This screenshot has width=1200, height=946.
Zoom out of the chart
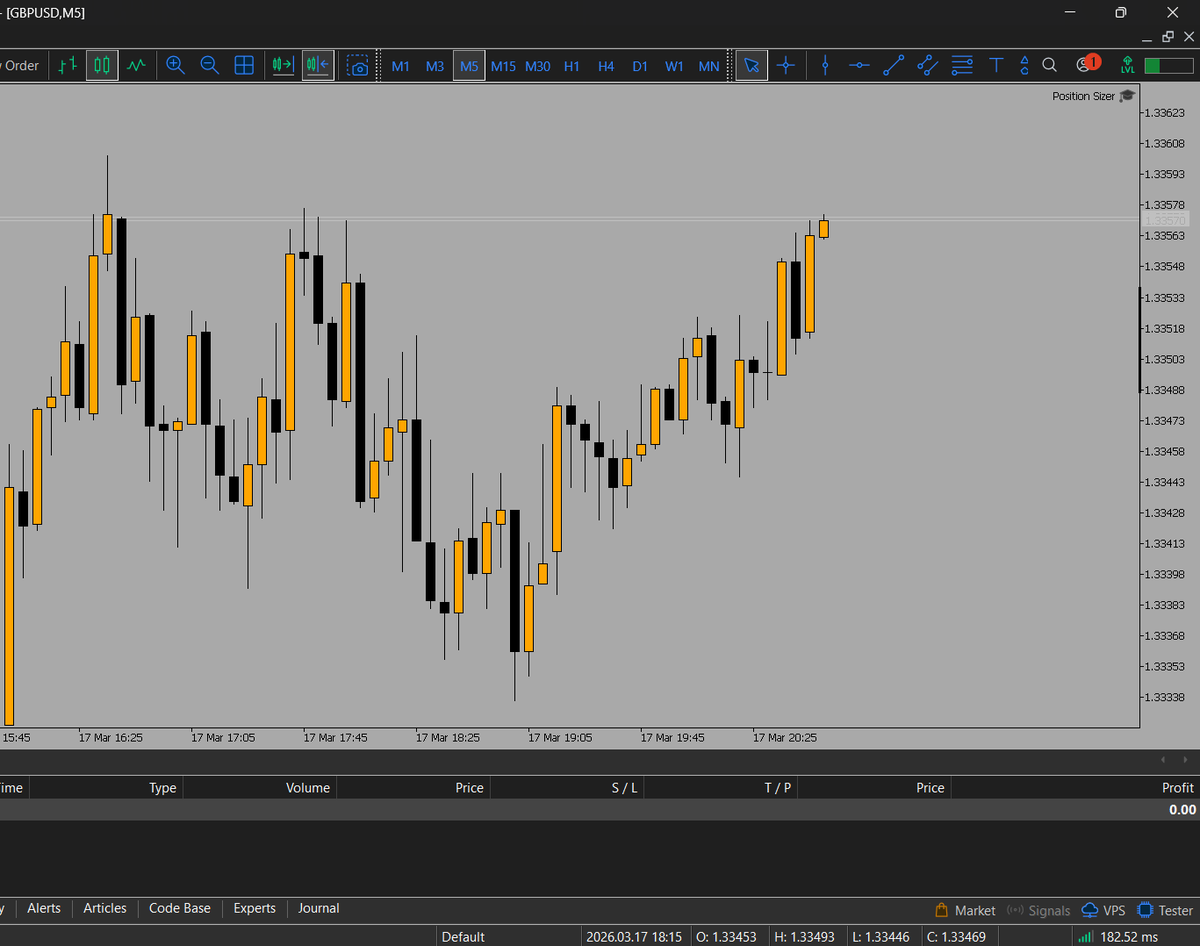coord(210,66)
